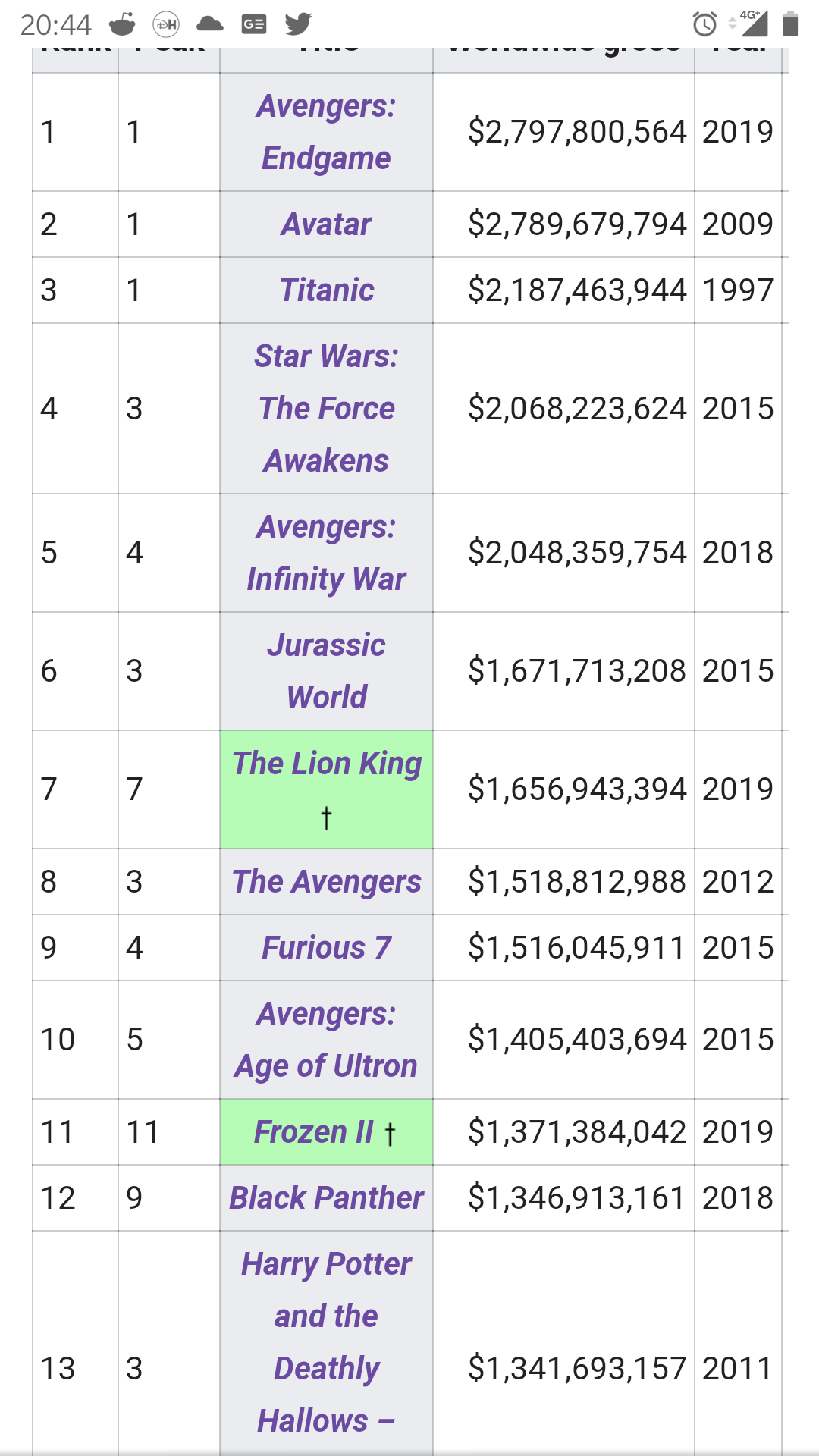Follow the Jurassic World link
Viewport: 819px width, 1456px height.
[x=326, y=671]
